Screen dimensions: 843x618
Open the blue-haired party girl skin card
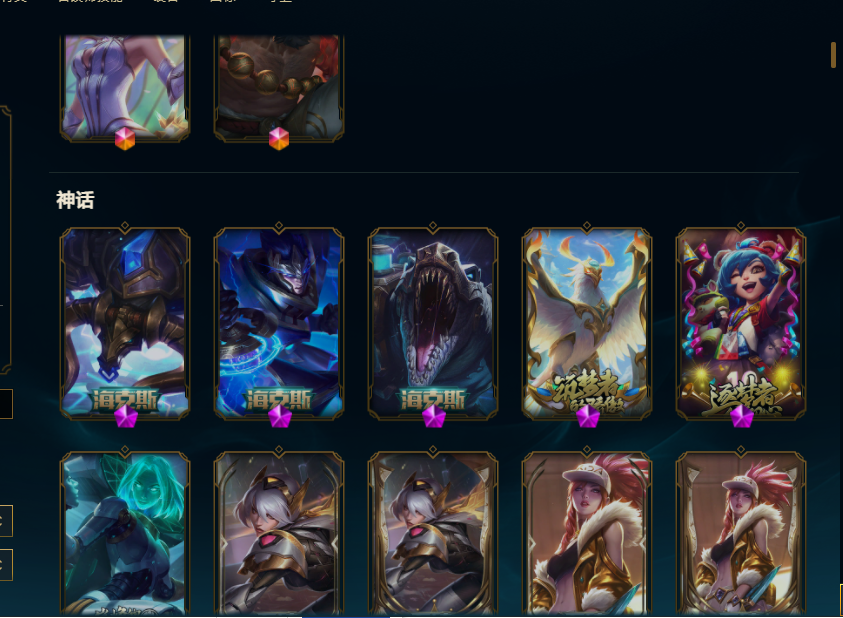click(x=741, y=323)
